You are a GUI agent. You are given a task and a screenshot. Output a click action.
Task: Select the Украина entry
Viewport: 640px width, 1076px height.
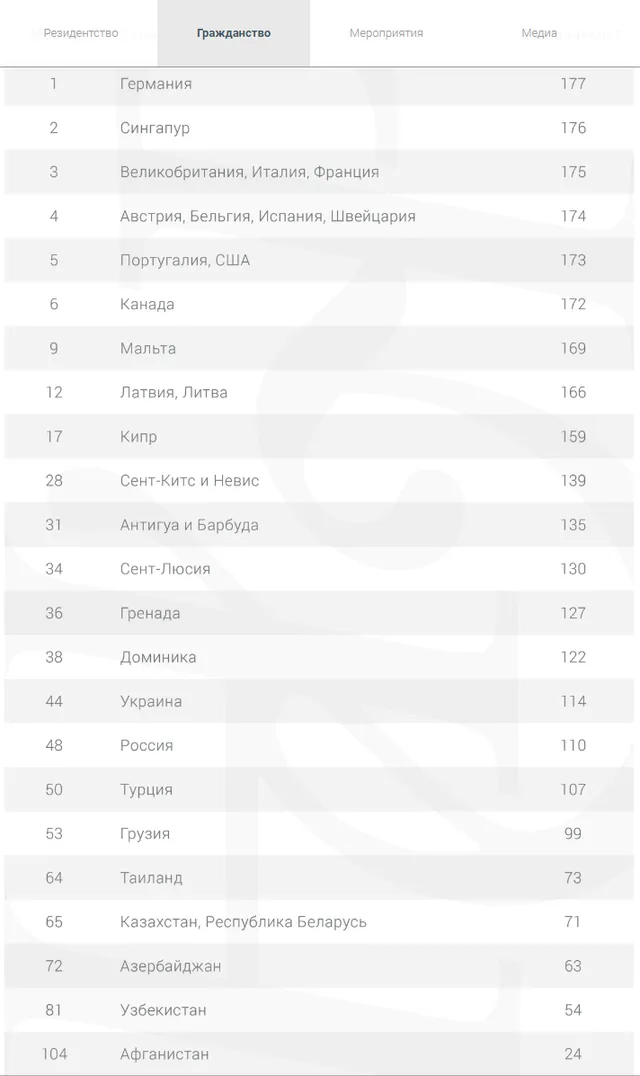[x=151, y=701]
